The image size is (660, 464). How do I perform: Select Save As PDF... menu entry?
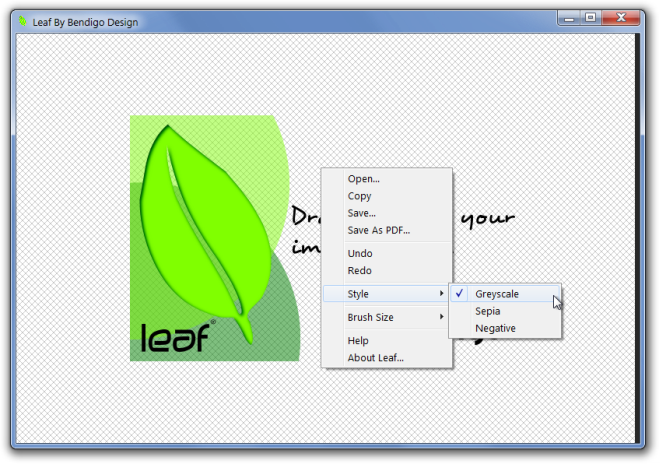378,230
